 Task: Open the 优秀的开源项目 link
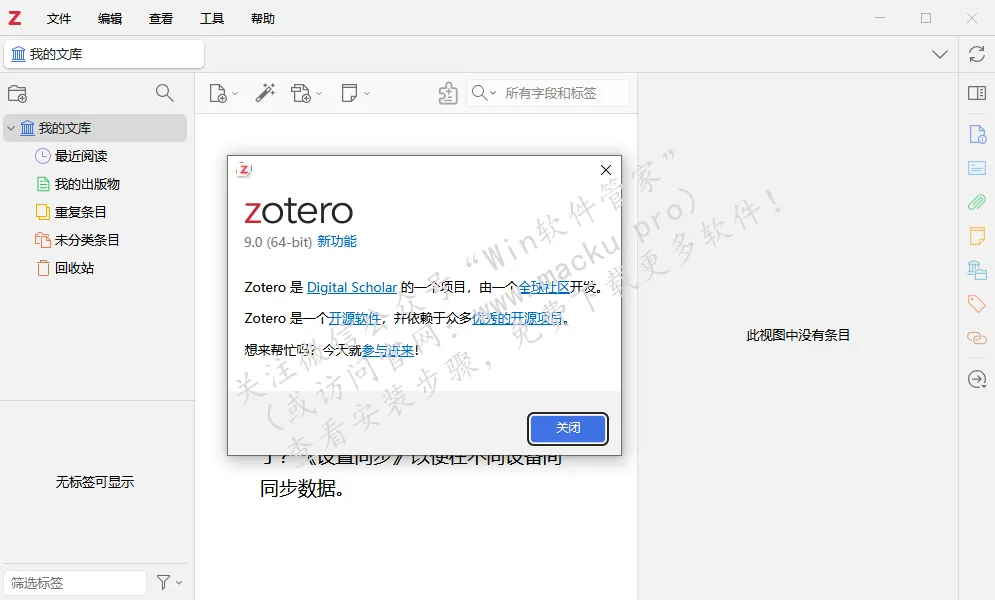[x=517, y=318]
